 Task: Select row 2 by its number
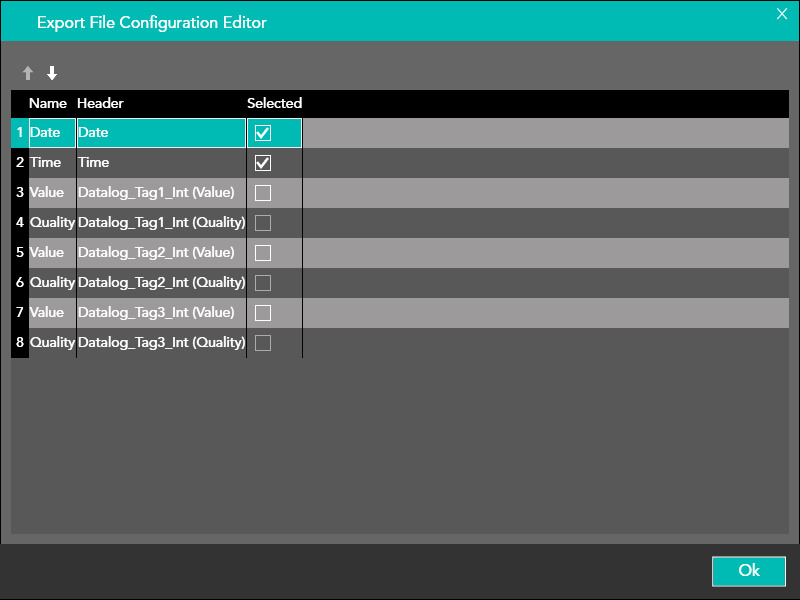pyautogui.click(x=20, y=162)
